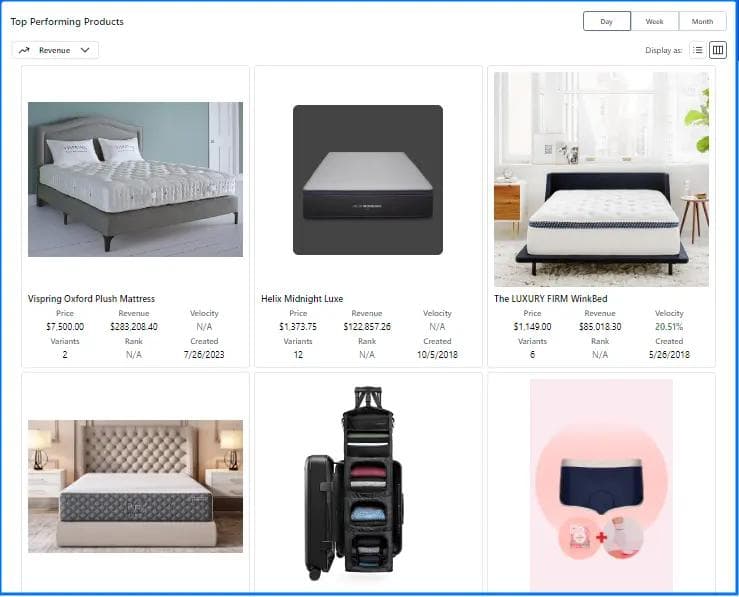Screen dimensions: 739x597
Task: Click the Vispring Oxford Plush Mattress title
Action: [x=91, y=299]
